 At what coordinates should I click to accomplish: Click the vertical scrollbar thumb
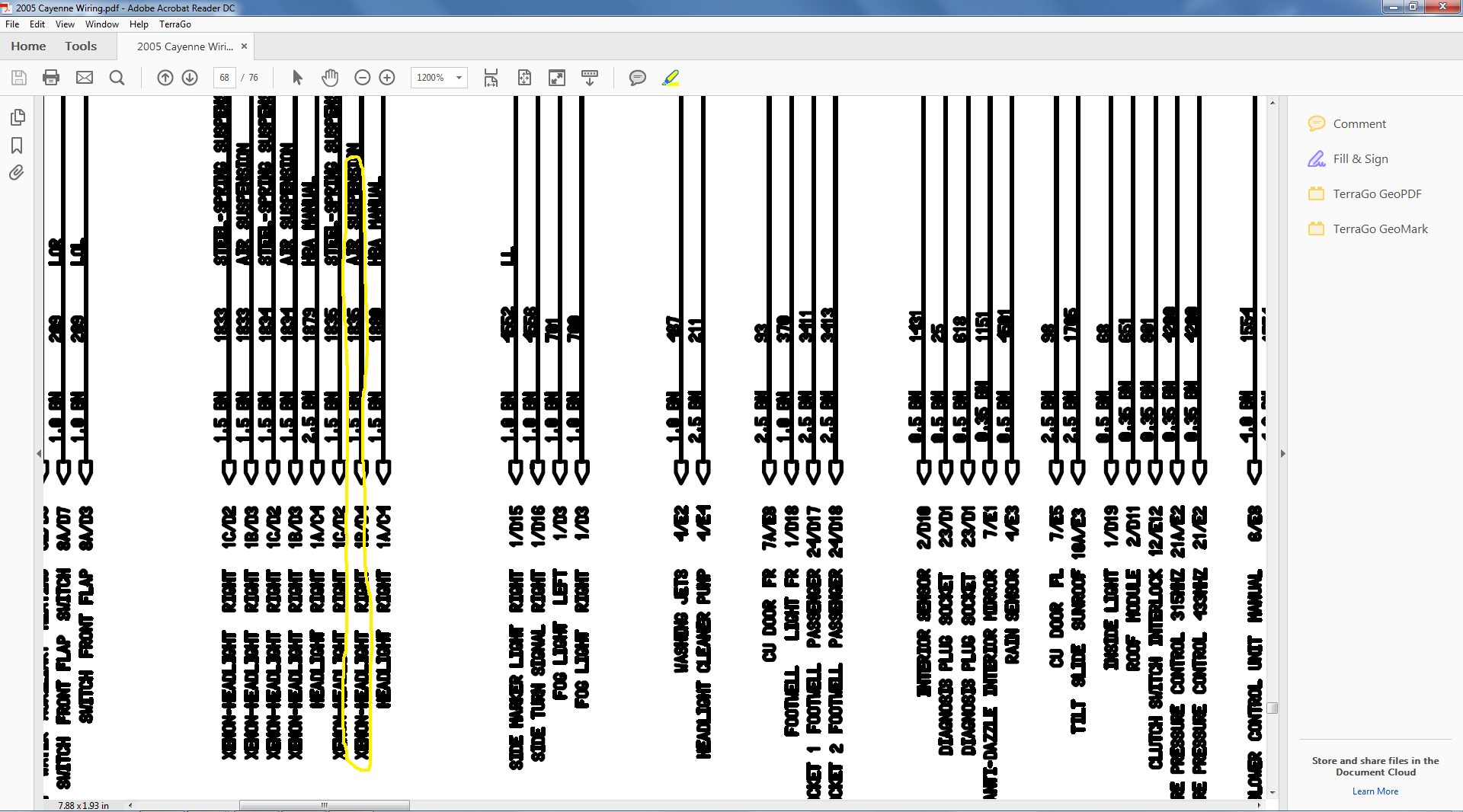click(x=1273, y=708)
